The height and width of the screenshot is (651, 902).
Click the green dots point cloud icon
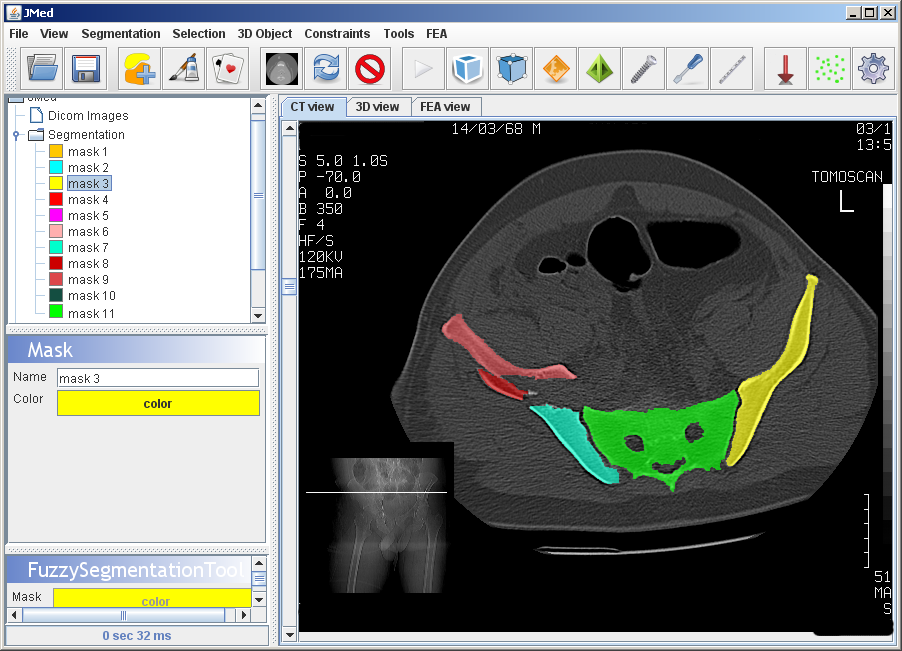click(x=829, y=69)
